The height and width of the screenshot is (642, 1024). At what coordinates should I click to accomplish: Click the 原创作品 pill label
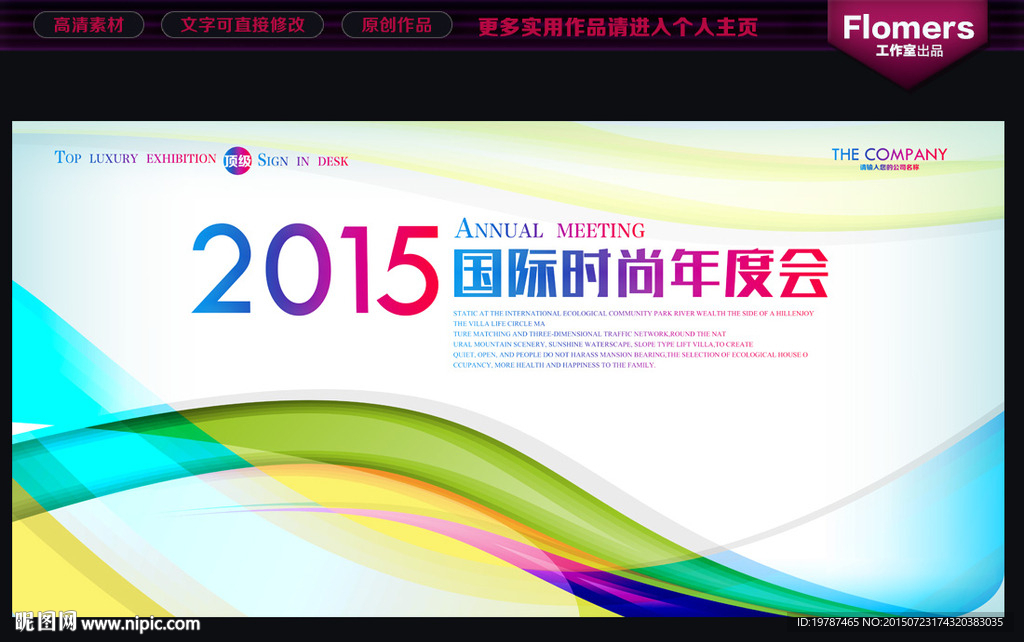click(396, 25)
